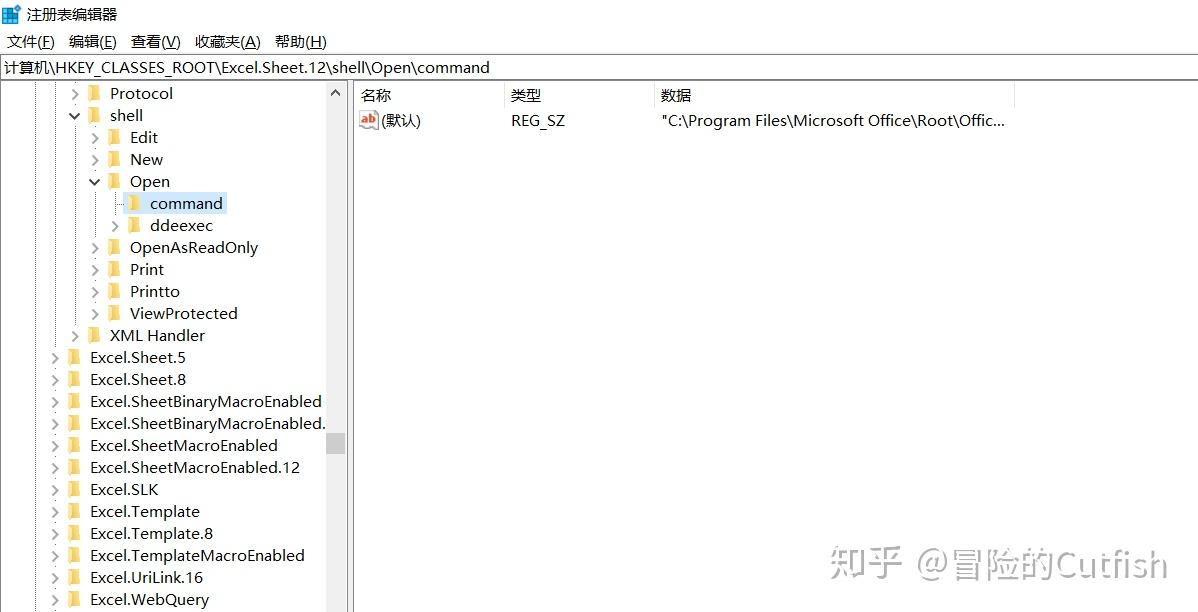Image resolution: width=1198 pixels, height=612 pixels.
Task: Select the Protocol folder icon
Action: (95, 93)
